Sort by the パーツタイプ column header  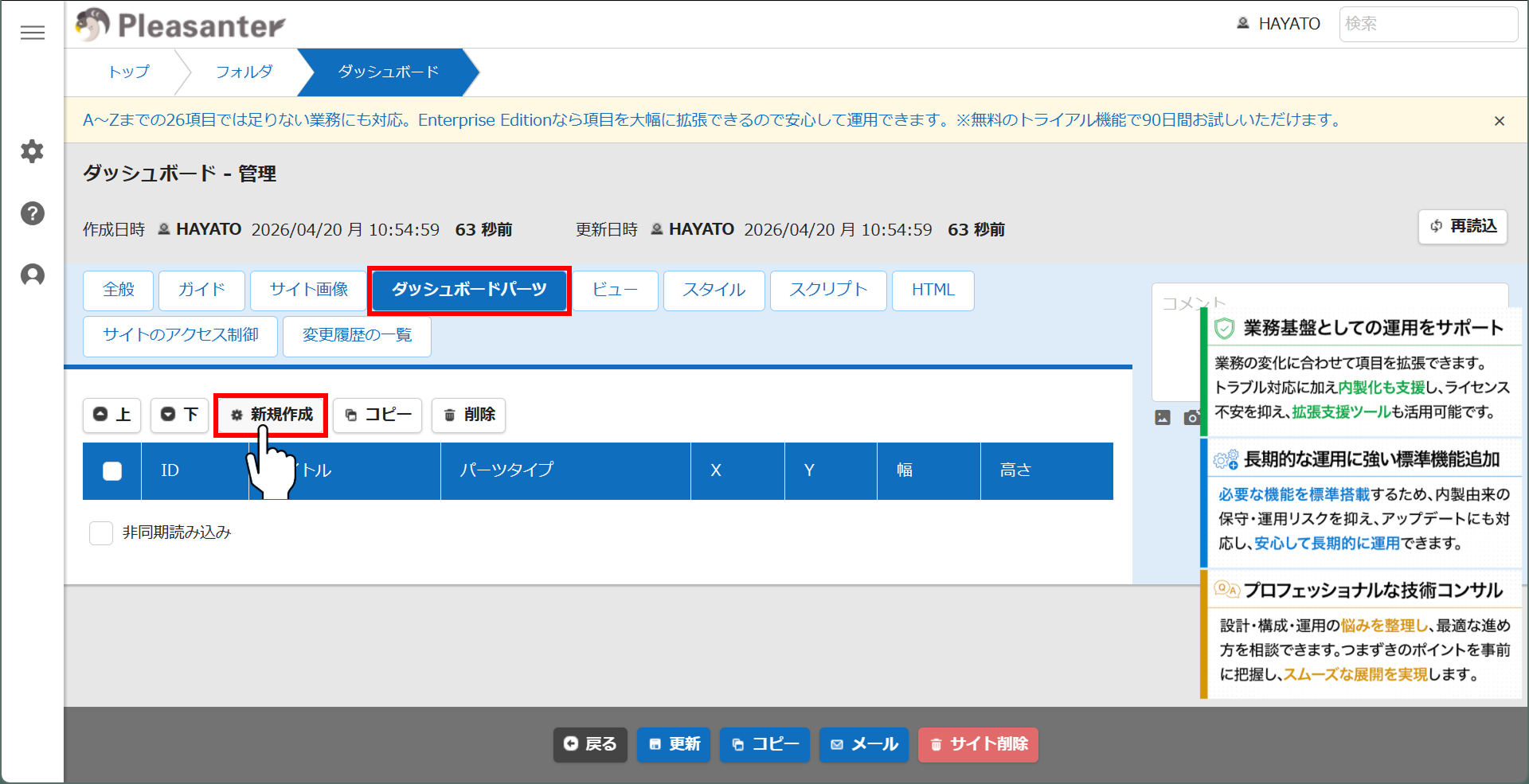coord(565,471)
